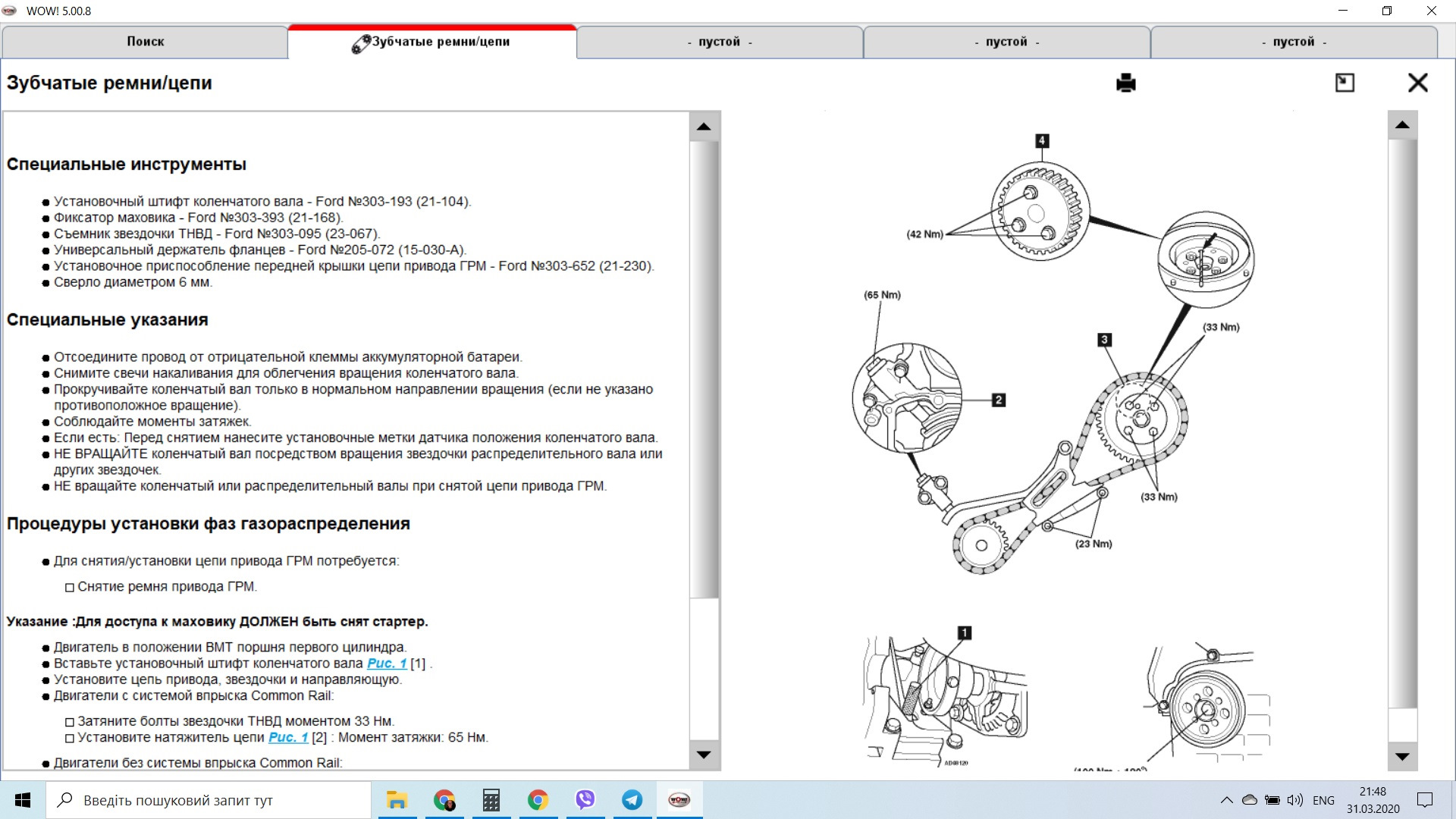This screenshot has height=819, width=1456.
Task: Select the Зубчатые ремни/цепи tab
Action: click(x=432, y=42)
